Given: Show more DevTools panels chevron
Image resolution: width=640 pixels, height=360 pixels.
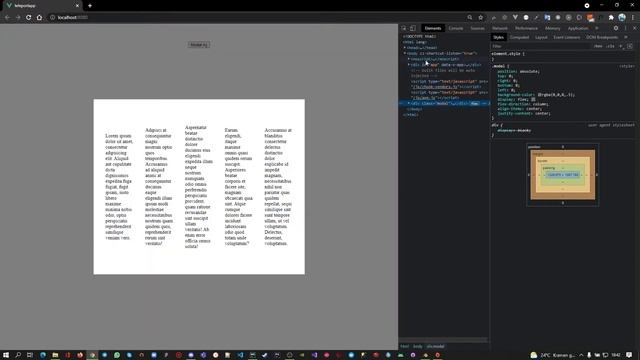Looking at the screenshot, I should pos(597,28).
